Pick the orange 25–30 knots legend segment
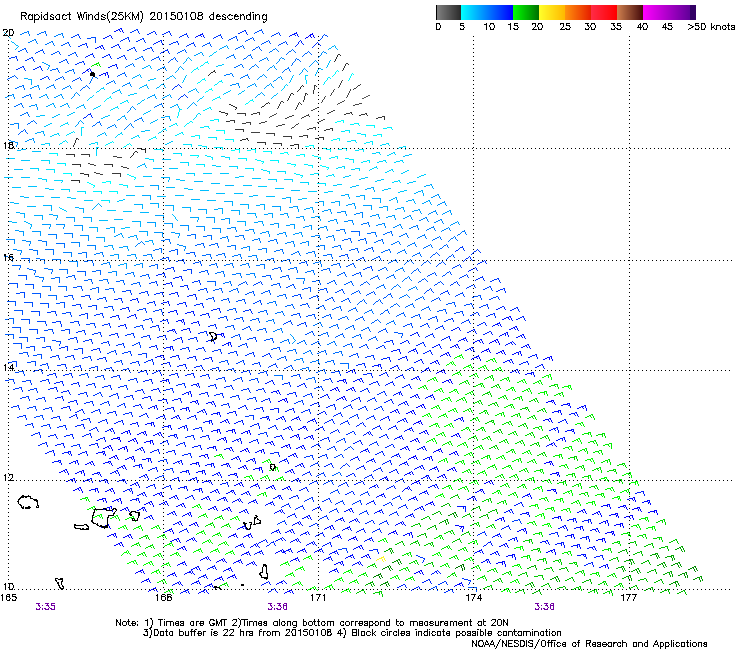 [578, 12]
